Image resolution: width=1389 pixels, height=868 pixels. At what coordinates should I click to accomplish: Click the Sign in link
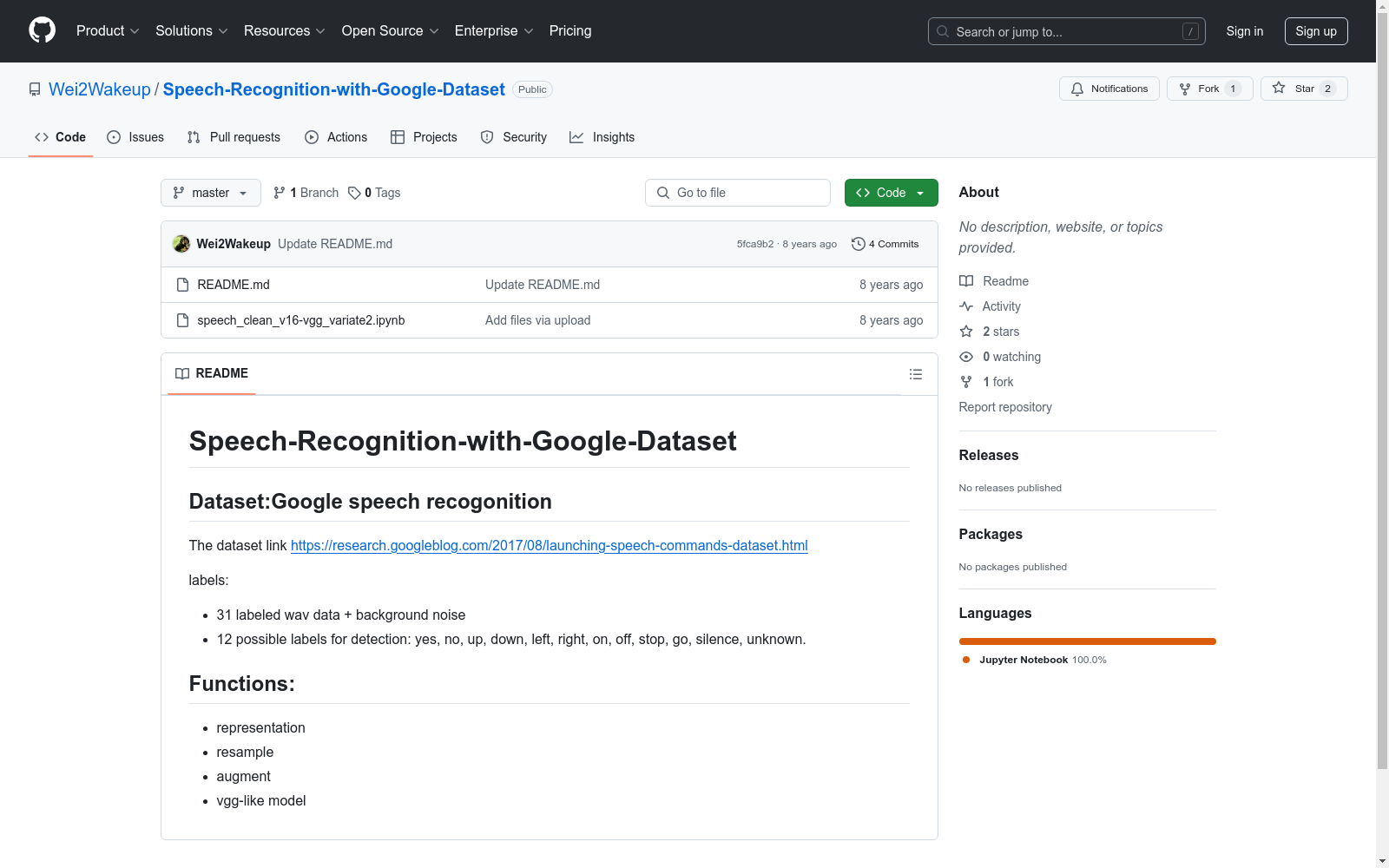1245,31
